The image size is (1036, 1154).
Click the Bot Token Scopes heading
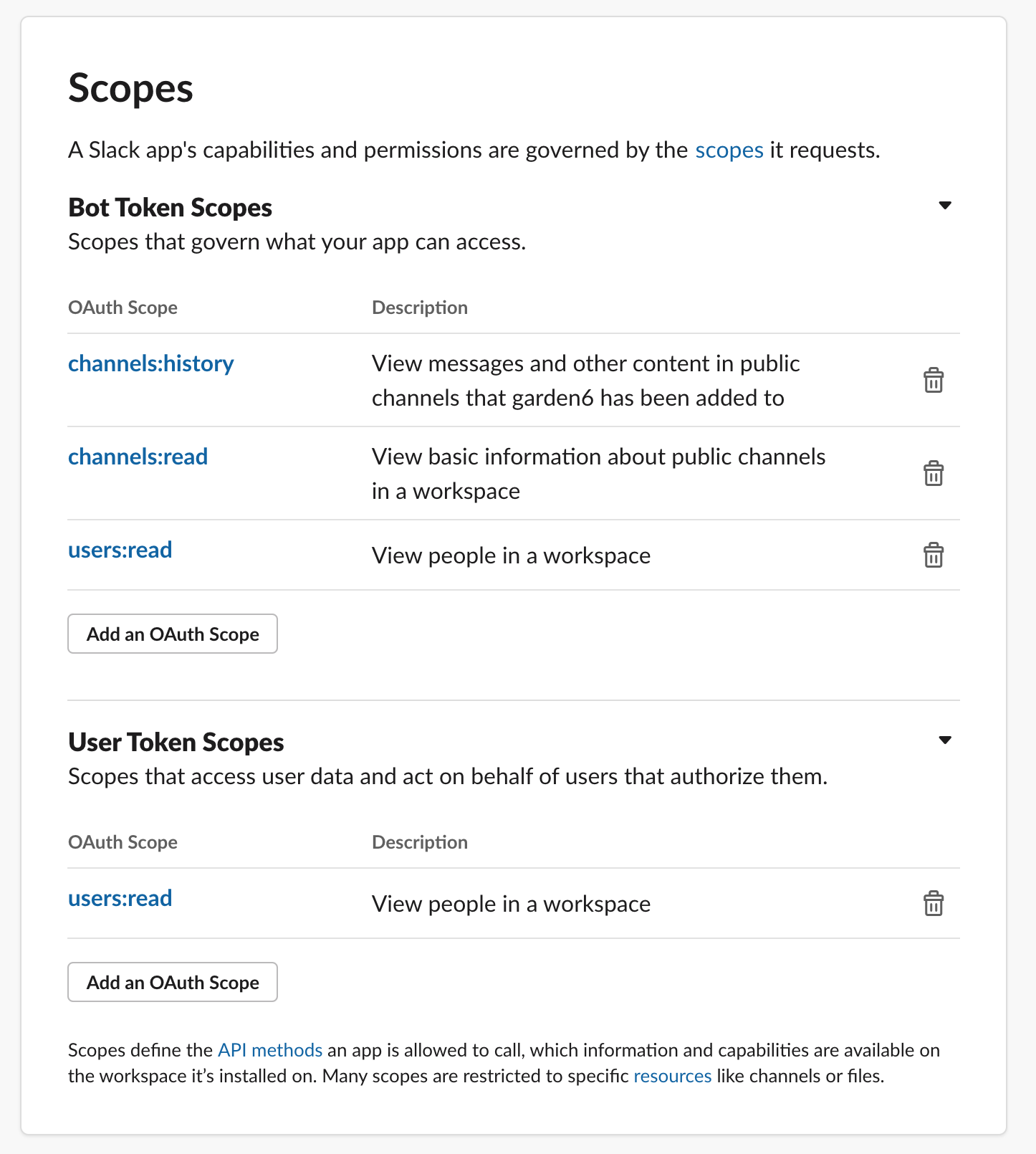click(x=171, y=207)
